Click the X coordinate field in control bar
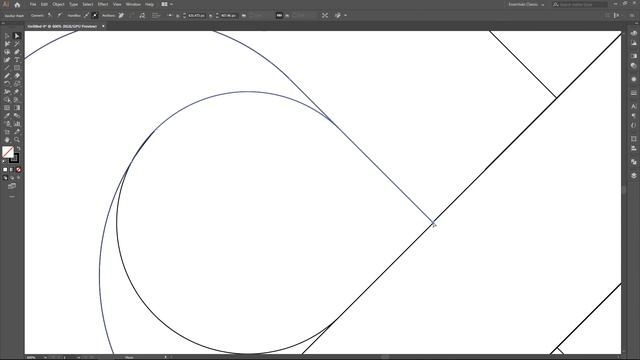640x360 pixels. click(x=196, y=16)
